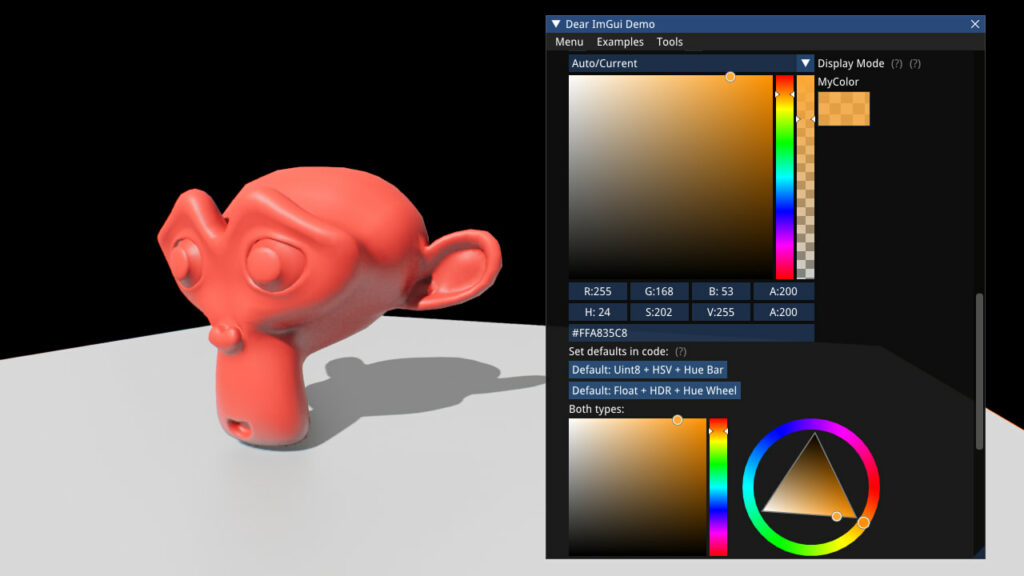
Task: Click the 'Set defaults in code:' label
Action: coord(618,351)
